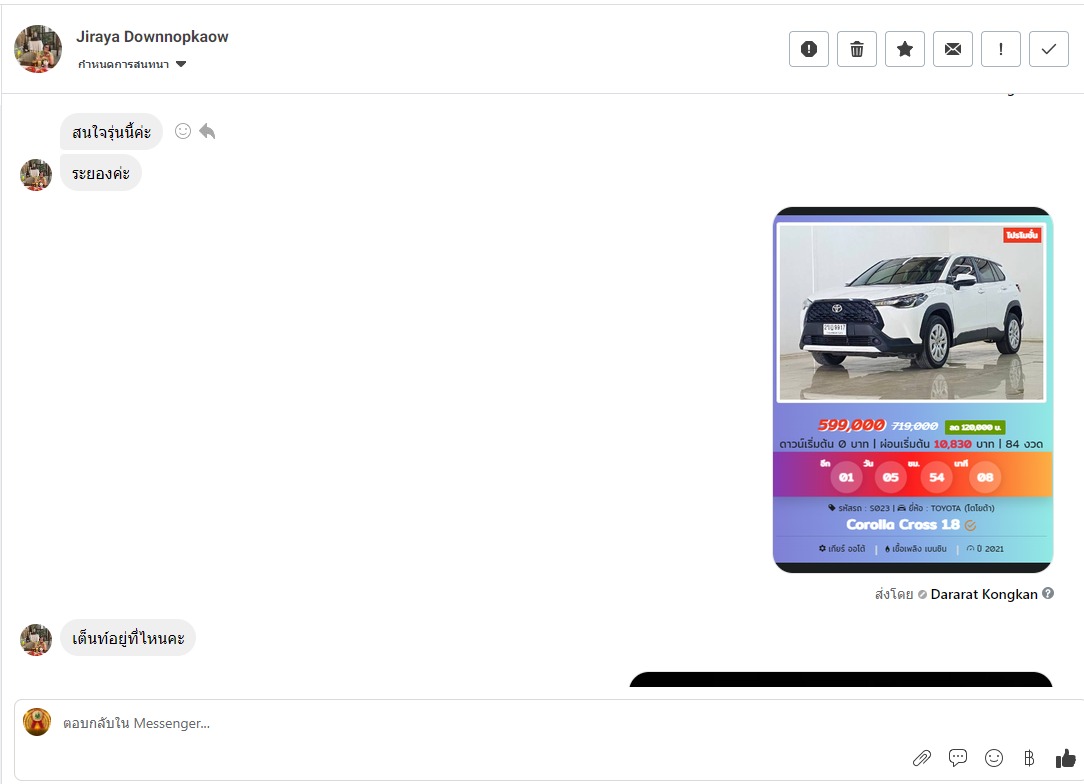The height and width of the screenshot is (784, 1084).
Task: Click the countdown timer banner on the card
Action: [x=913, y=474]
